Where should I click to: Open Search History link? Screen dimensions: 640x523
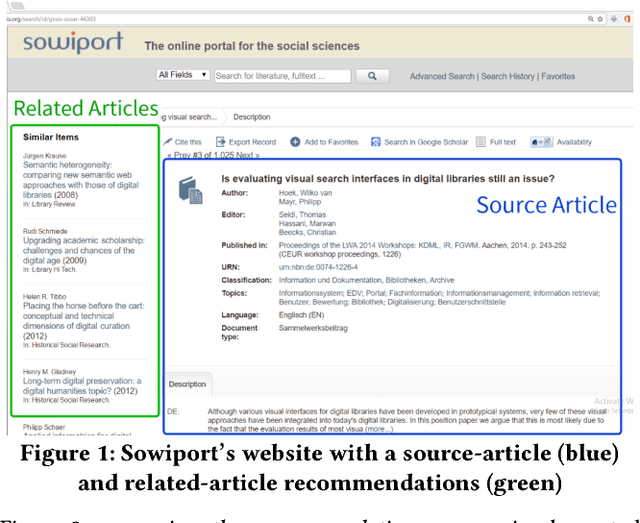507,76
